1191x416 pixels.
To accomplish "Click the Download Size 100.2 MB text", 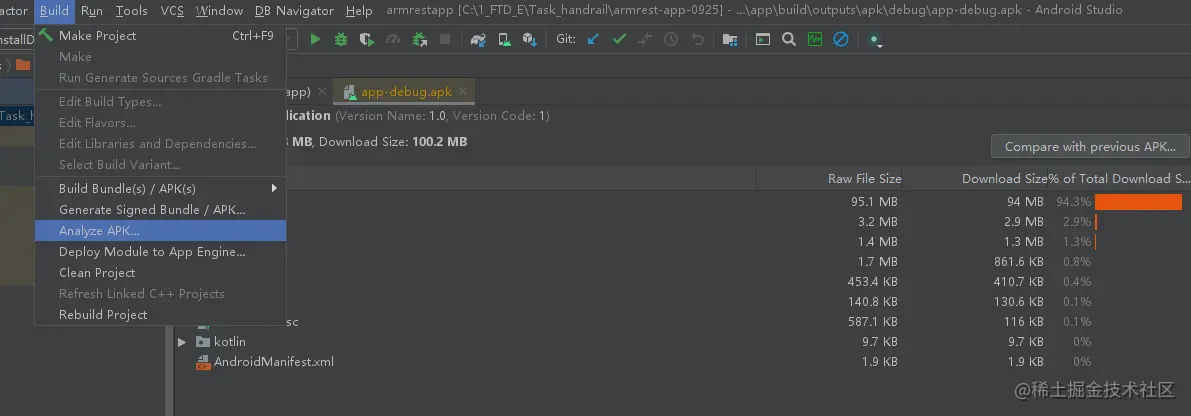I will point(393,141).
